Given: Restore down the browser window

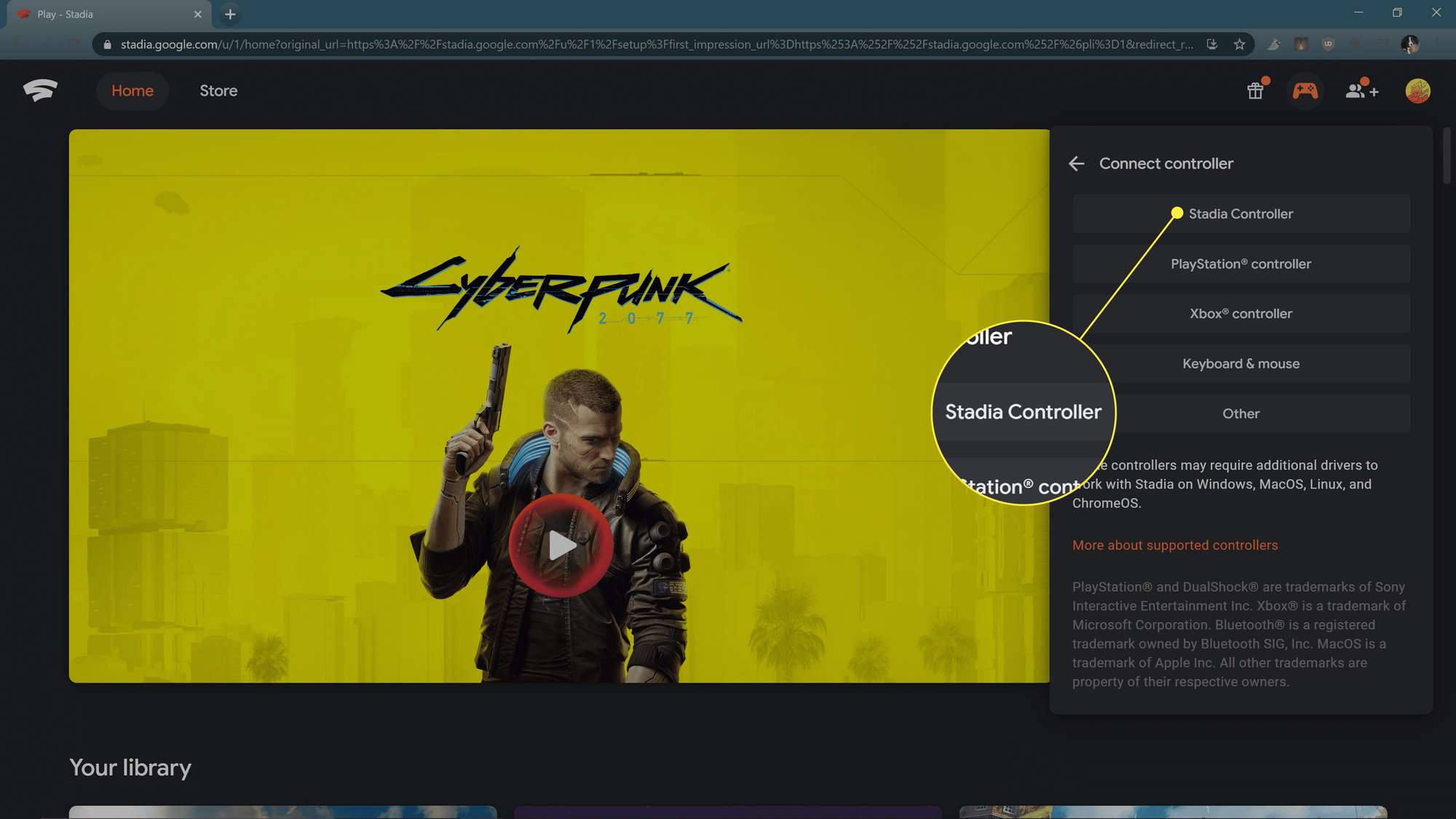Looking at the screenshot, I should [x=1397, y=12].
